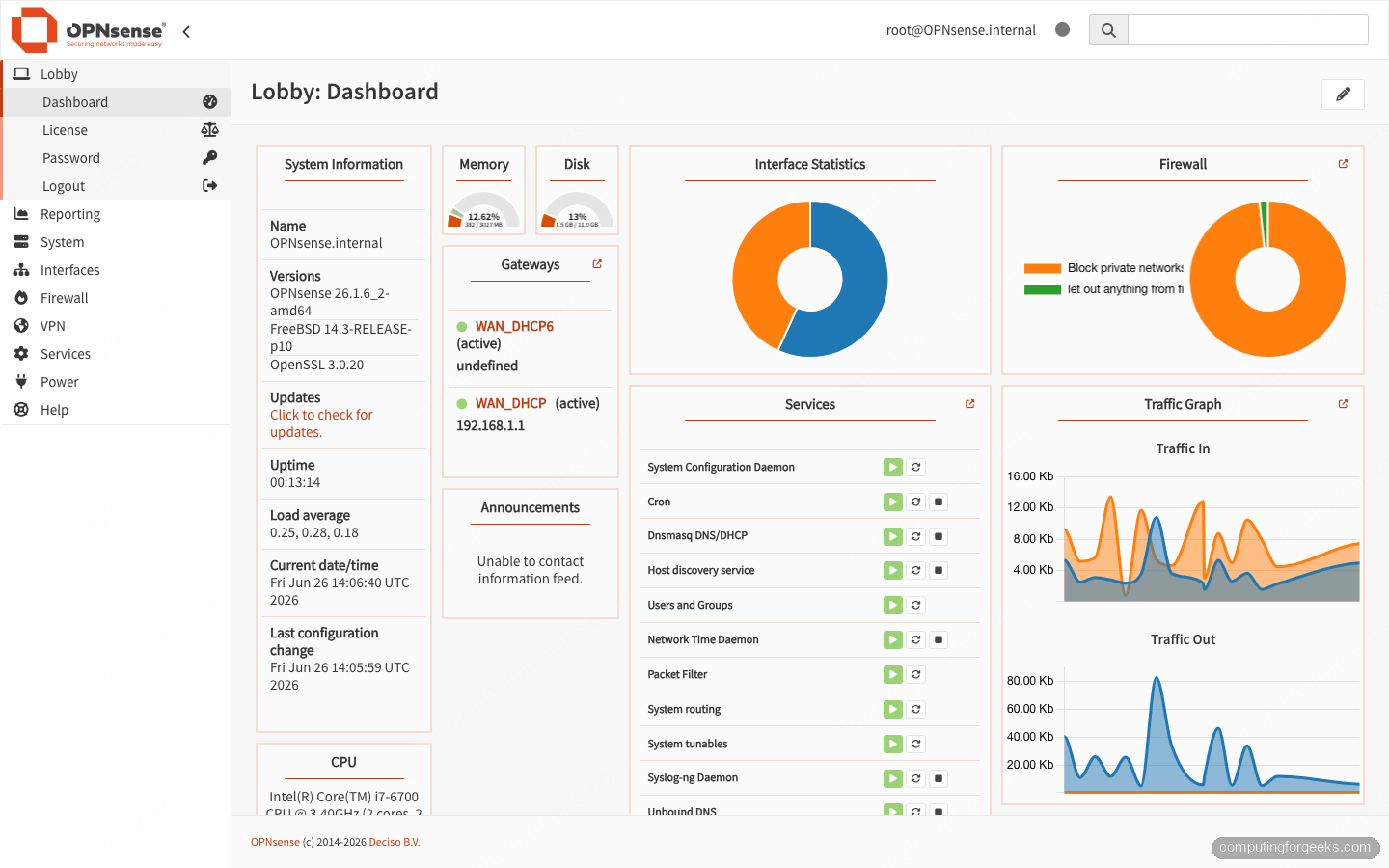Stop the Dnsmasq DNS/DHCP service

pos(939,536)
